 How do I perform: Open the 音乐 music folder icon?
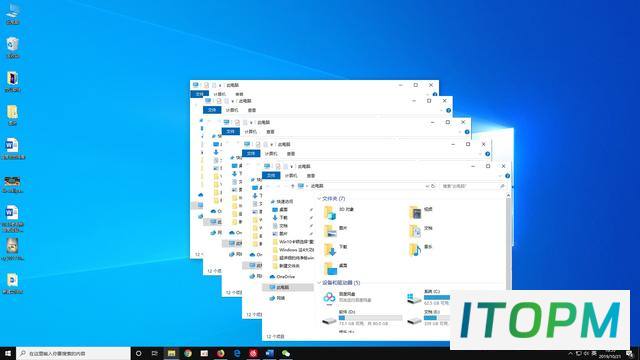(415, 249)
